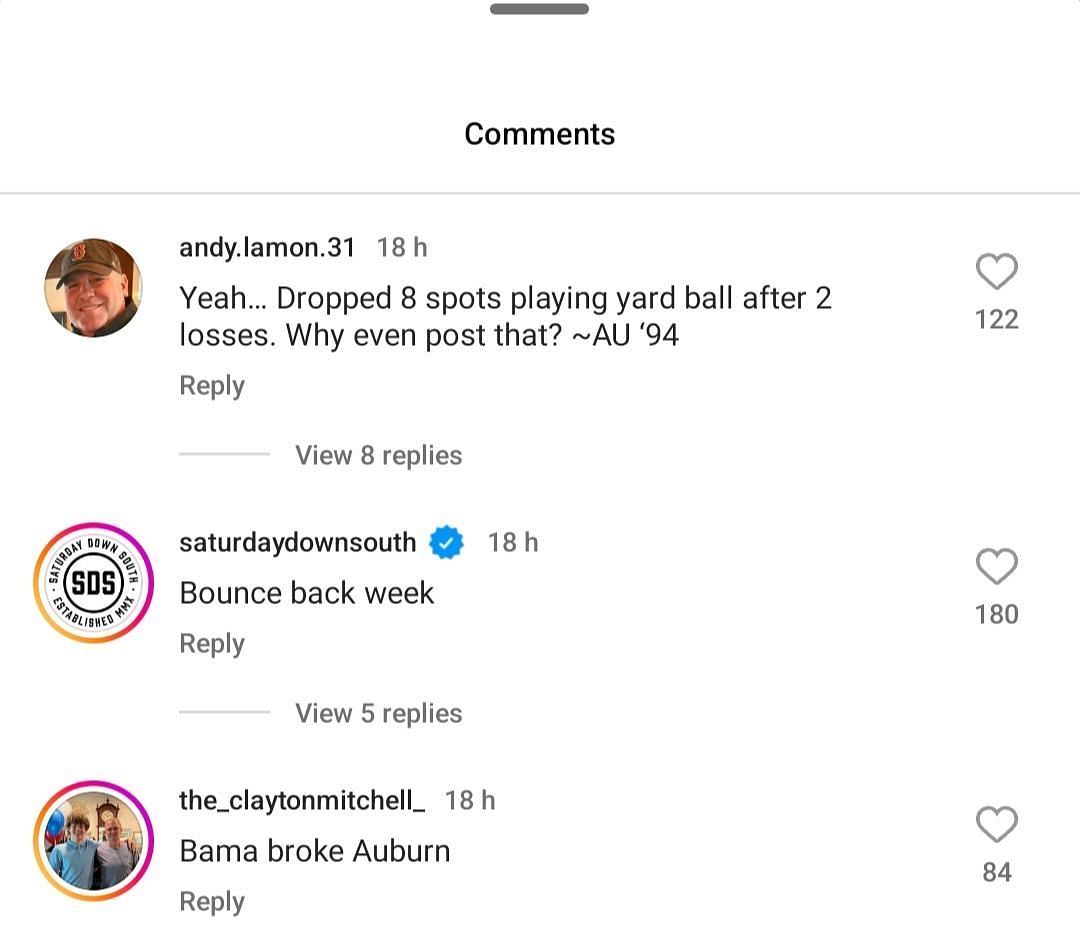Like andy.lamon.31's comment with the heart
Viewport: 1080px width, 927px height.
(x=996, y=272)
